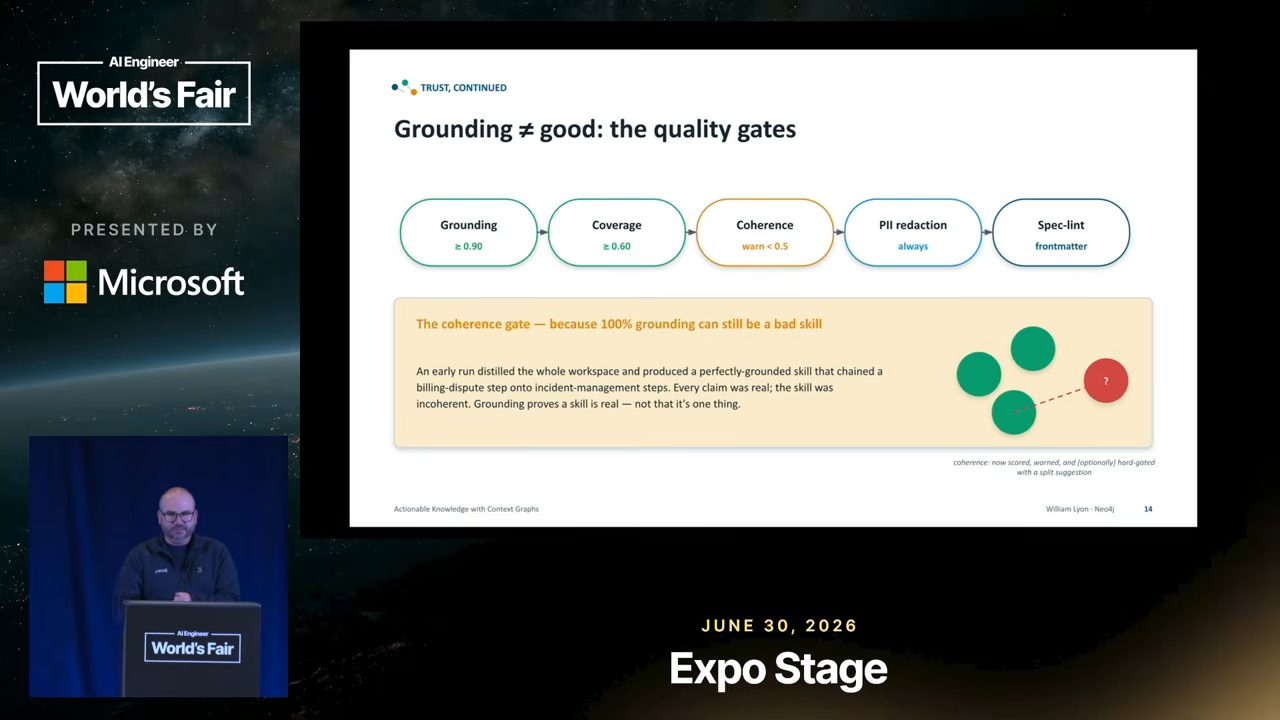Click the speaker video thumbnail

click(158, 566)
